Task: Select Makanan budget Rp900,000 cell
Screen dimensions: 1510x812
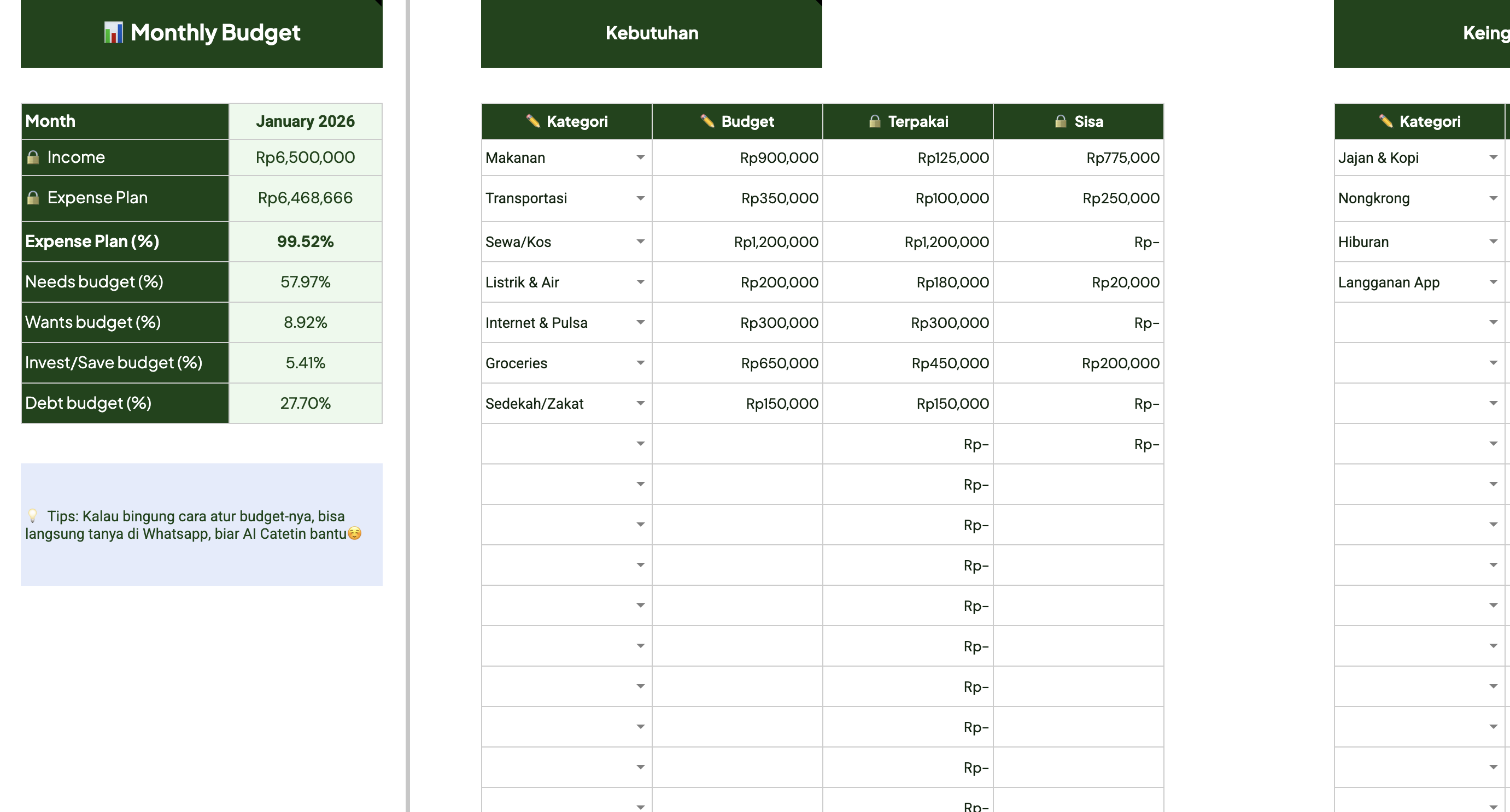Action: tap(738, 157)
